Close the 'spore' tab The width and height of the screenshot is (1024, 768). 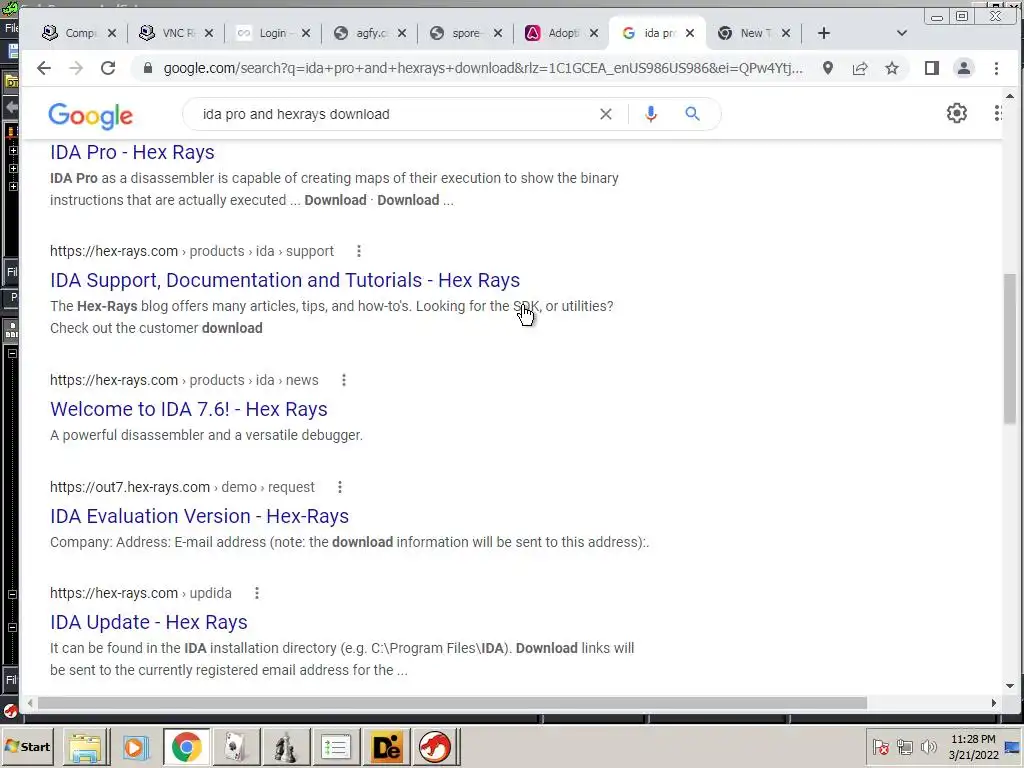(x=498, y=33)
